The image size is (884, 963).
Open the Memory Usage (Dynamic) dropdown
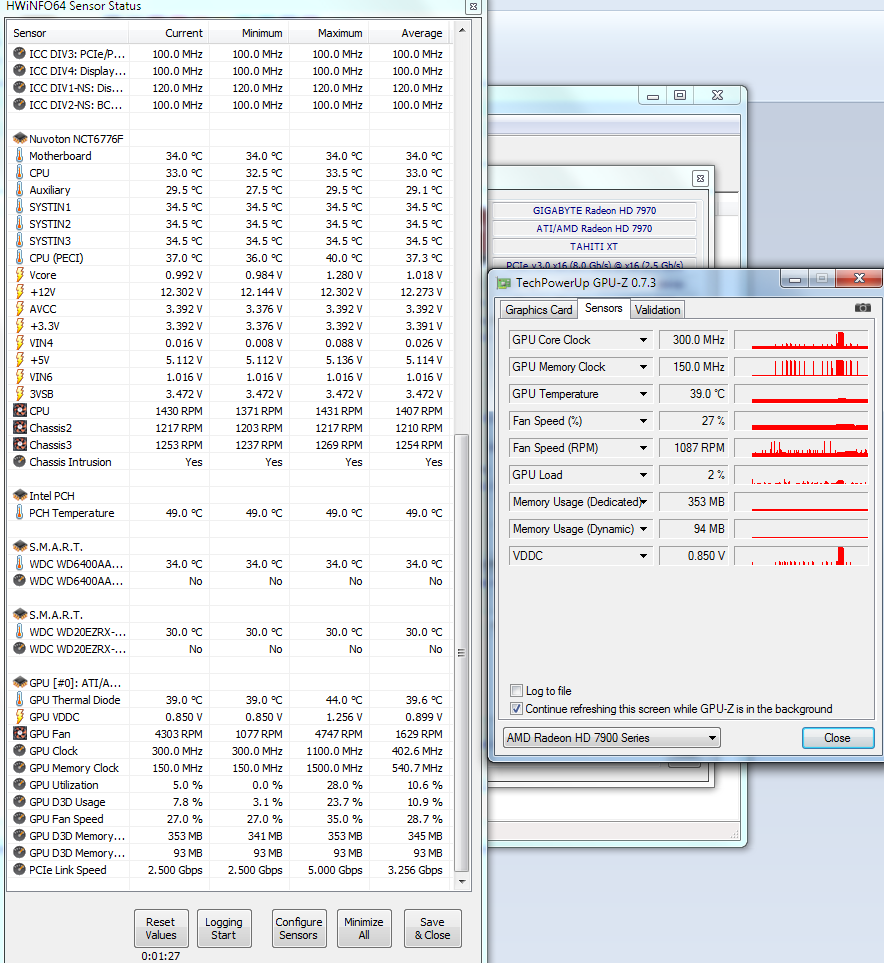pos(643,529)
